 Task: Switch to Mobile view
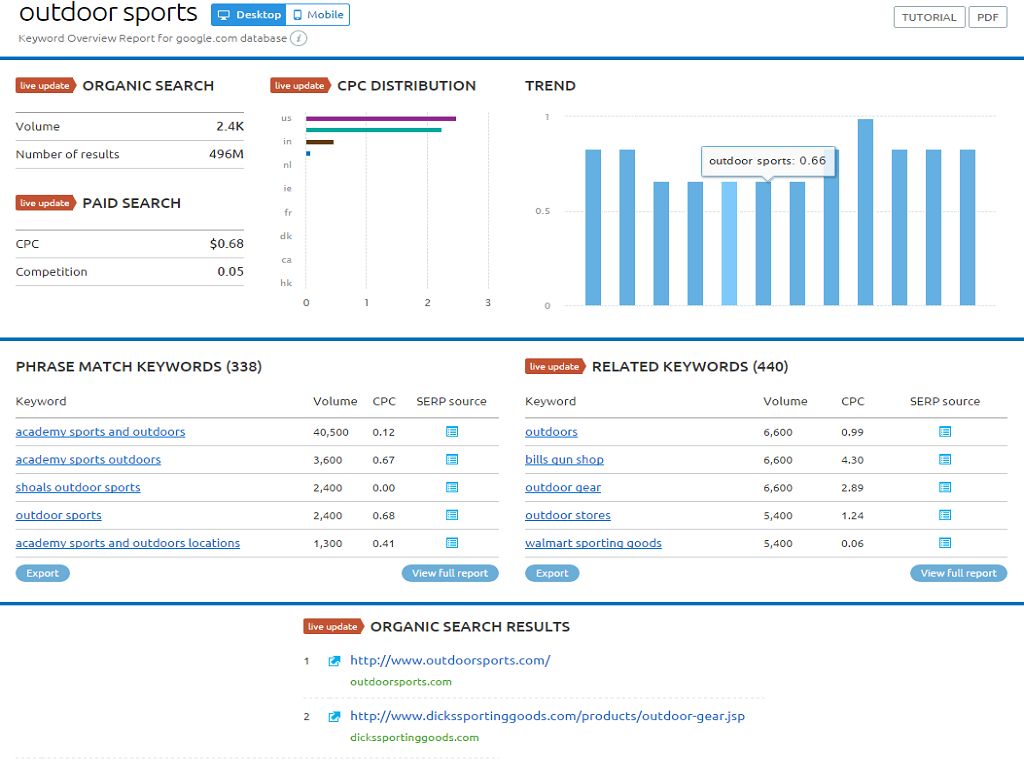point(318,15)
